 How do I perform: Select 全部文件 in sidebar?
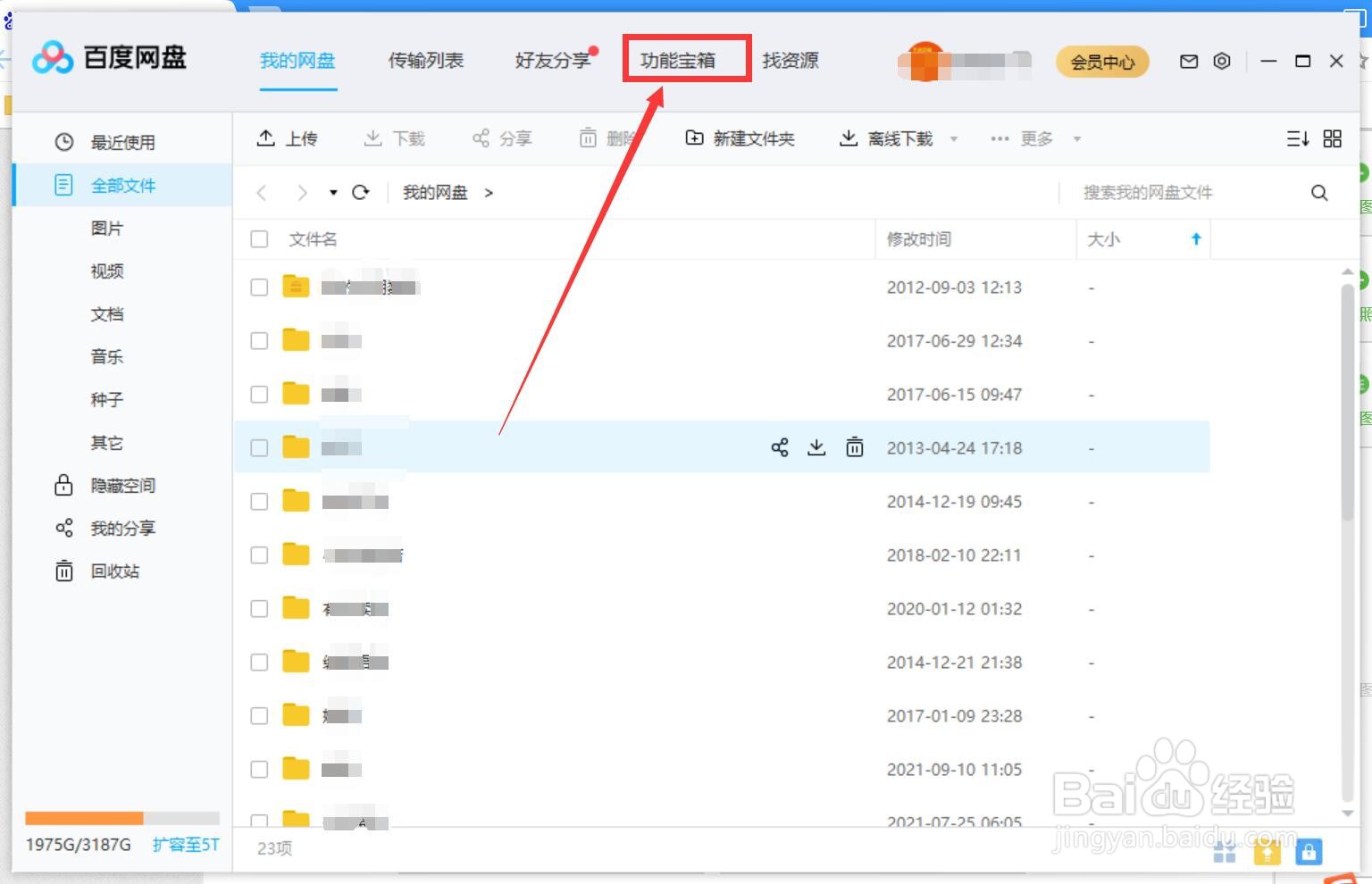[122, 186]
